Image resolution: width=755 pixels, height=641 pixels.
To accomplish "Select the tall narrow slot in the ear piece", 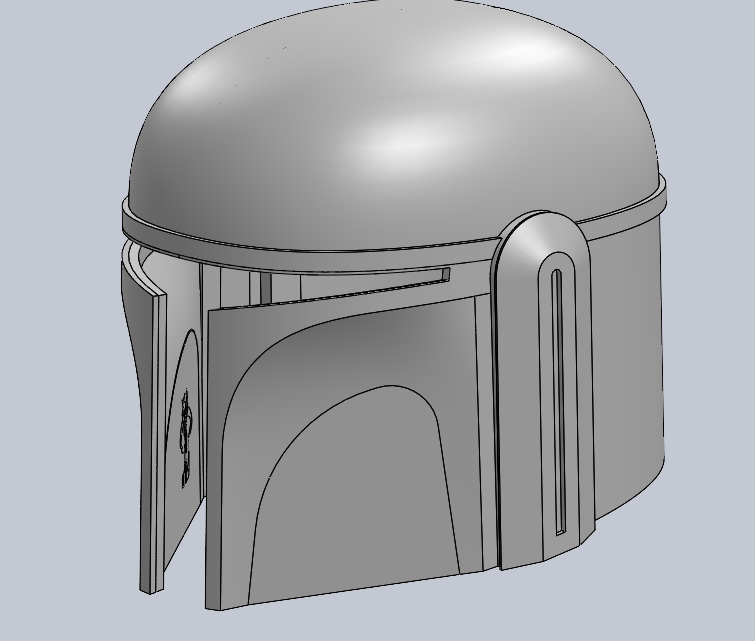I will click(x=559, y=403).
